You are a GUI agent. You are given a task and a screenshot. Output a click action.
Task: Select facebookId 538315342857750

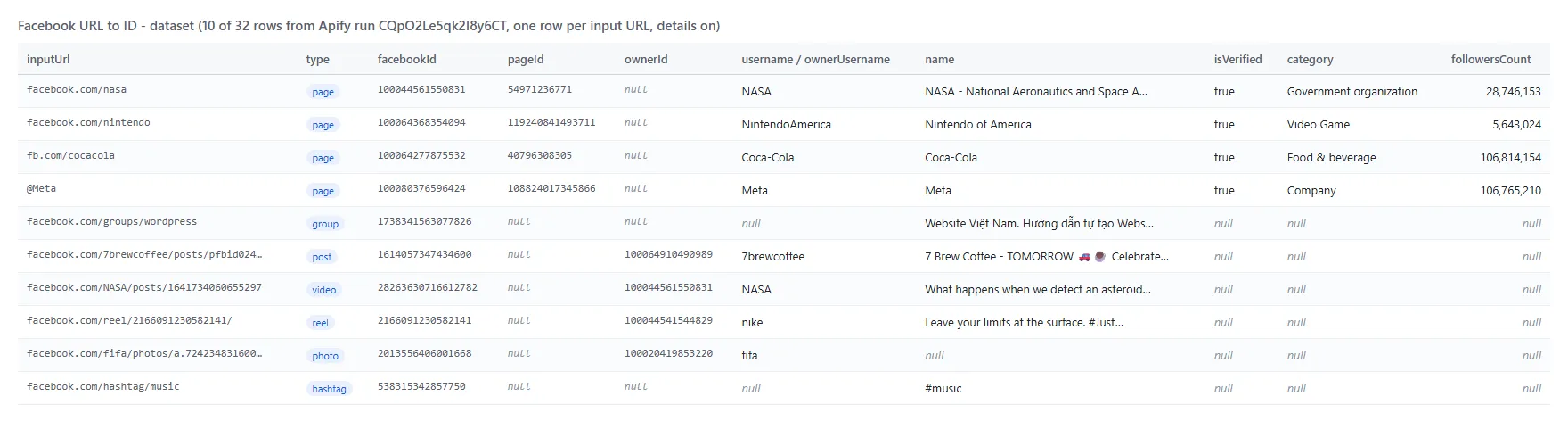pos(421,387)
